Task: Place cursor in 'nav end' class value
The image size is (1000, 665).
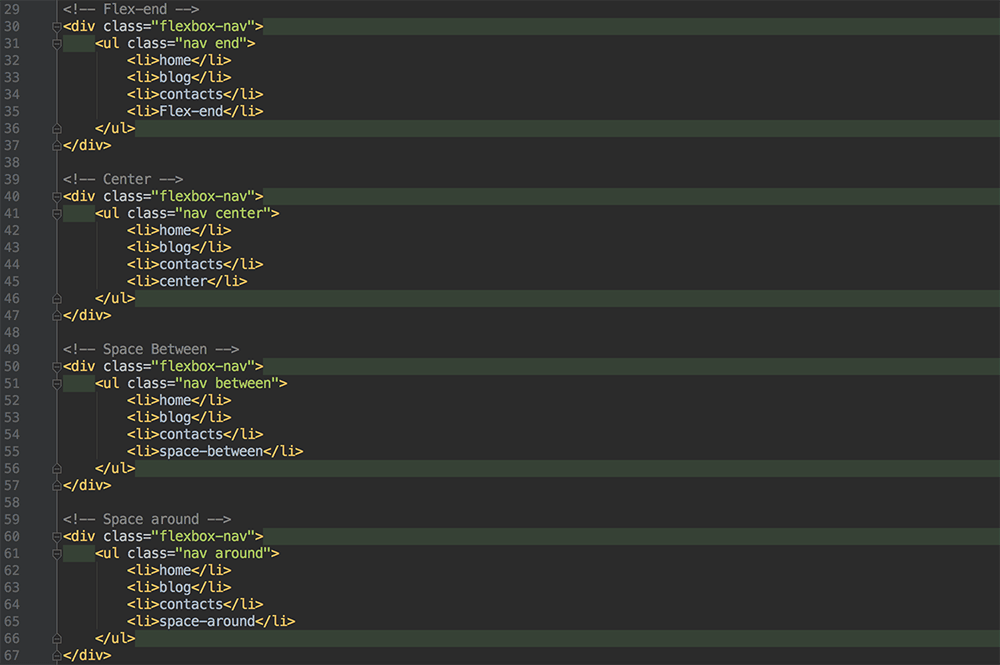Action: point(211,43)
